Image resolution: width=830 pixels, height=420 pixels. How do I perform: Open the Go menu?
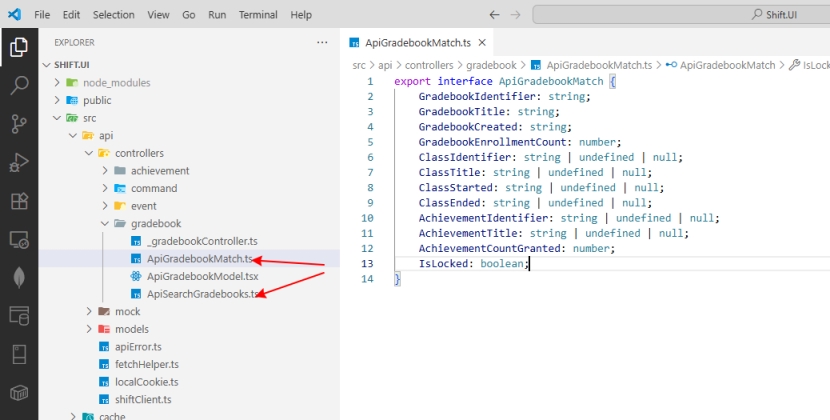[189, 15]
